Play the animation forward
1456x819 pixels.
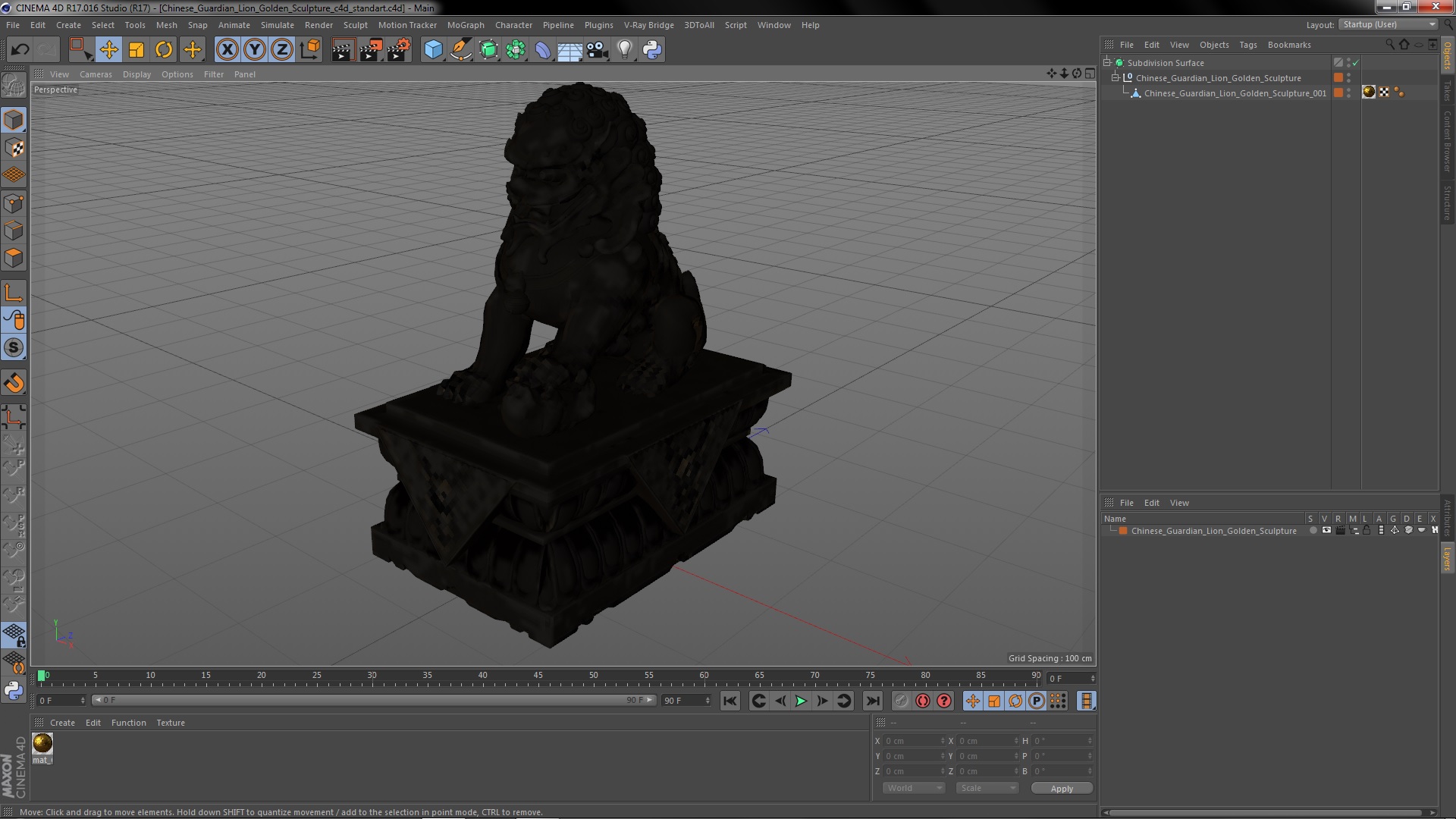pyautogui.click(x=801, y=701)
